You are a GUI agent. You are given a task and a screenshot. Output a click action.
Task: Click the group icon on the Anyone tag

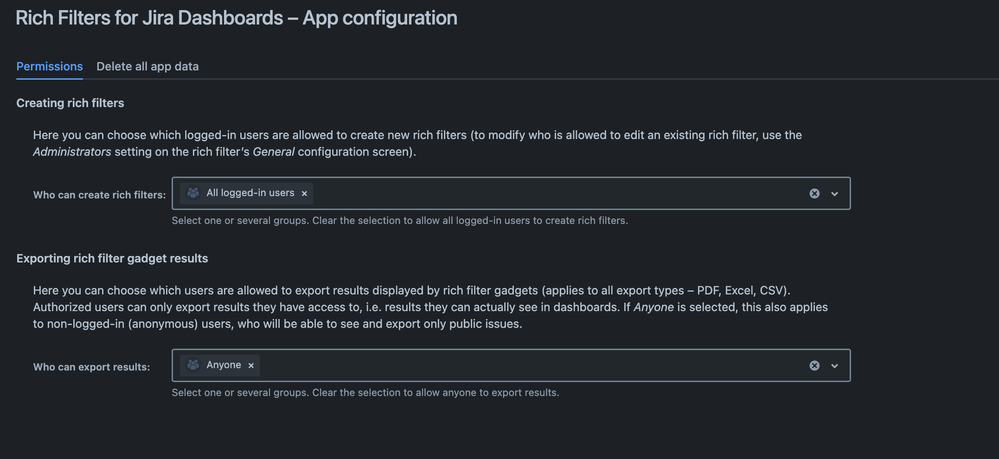(193, 366)
